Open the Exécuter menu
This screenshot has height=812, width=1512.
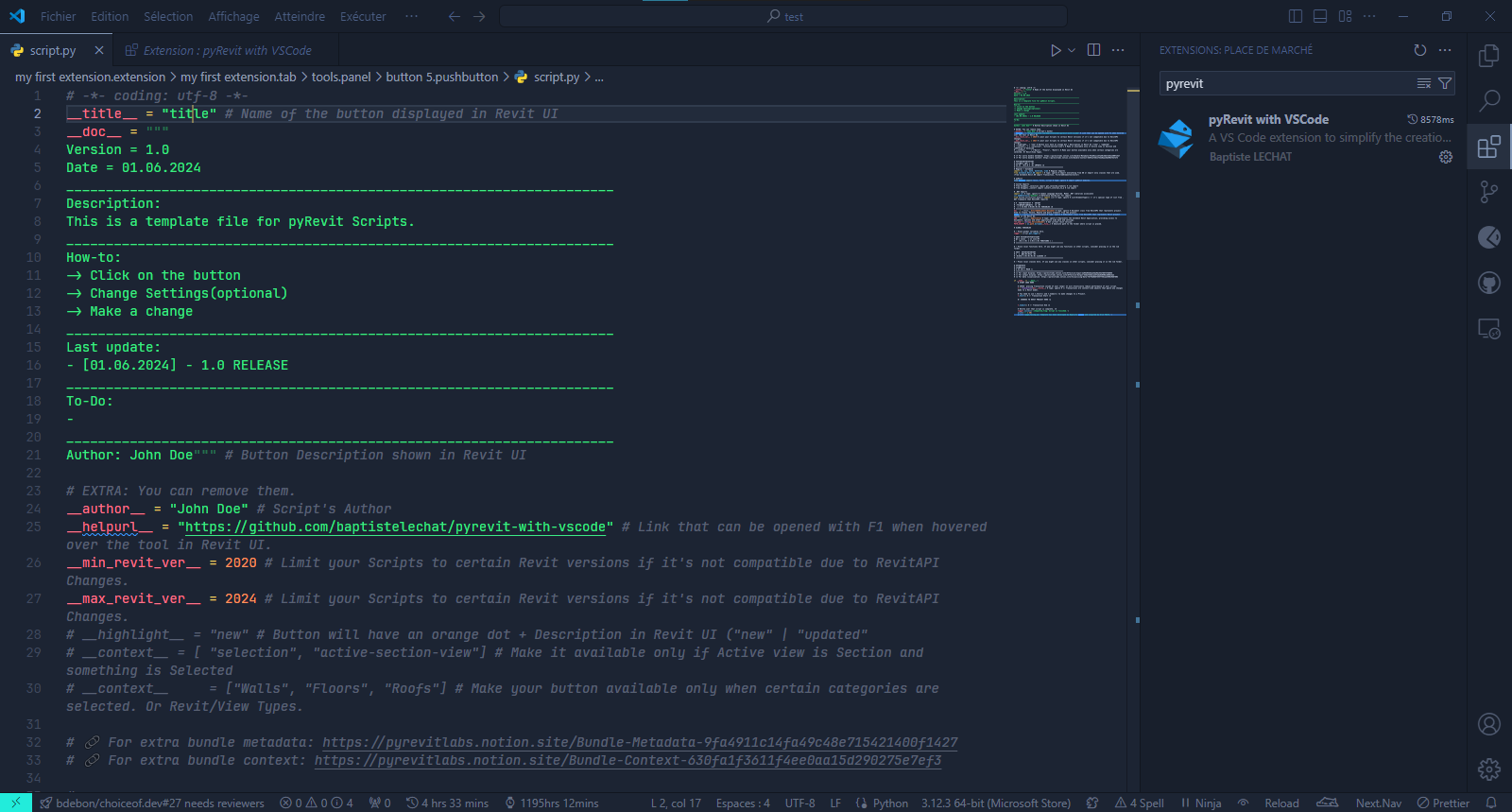pyautogui.click(x=363, y=16)
